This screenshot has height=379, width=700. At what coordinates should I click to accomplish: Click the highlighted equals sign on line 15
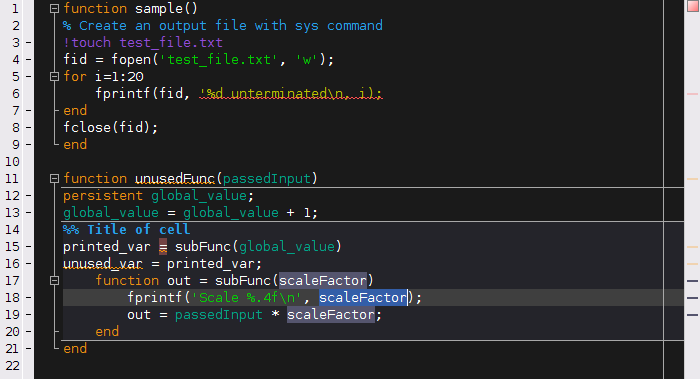163,247
